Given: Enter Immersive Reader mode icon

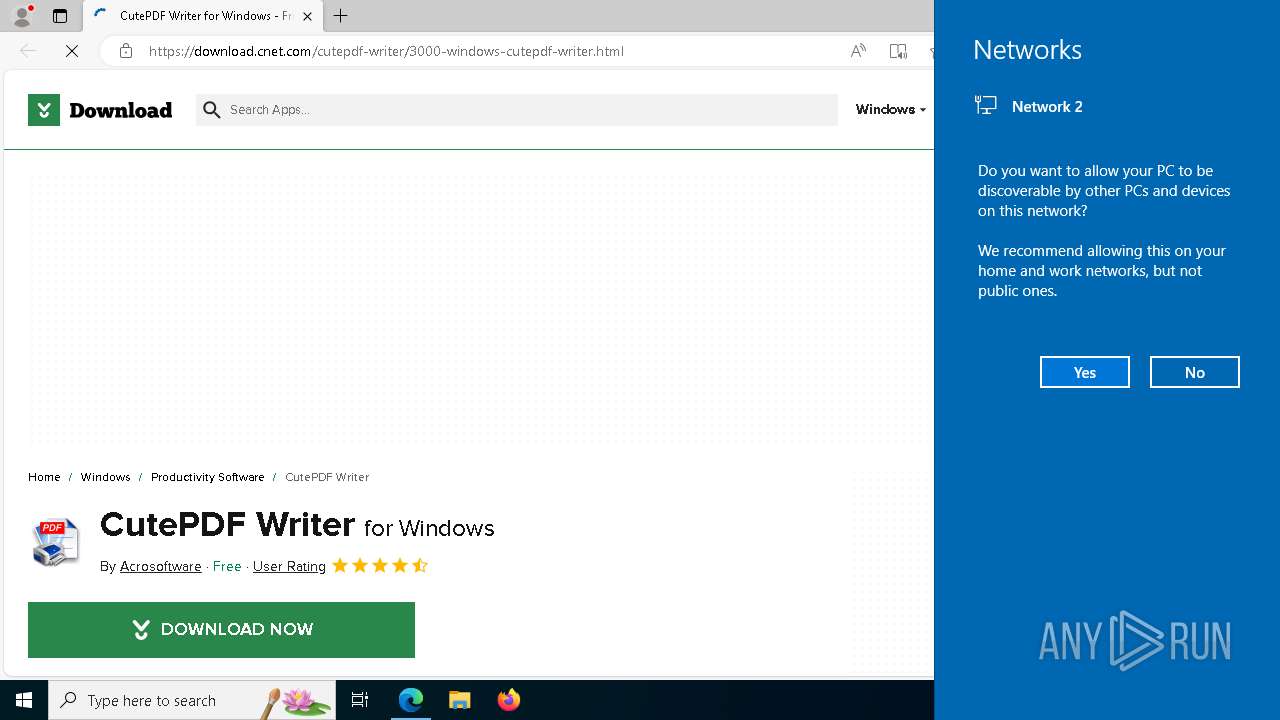Looking at the screenshot, I should click(898, 51).
